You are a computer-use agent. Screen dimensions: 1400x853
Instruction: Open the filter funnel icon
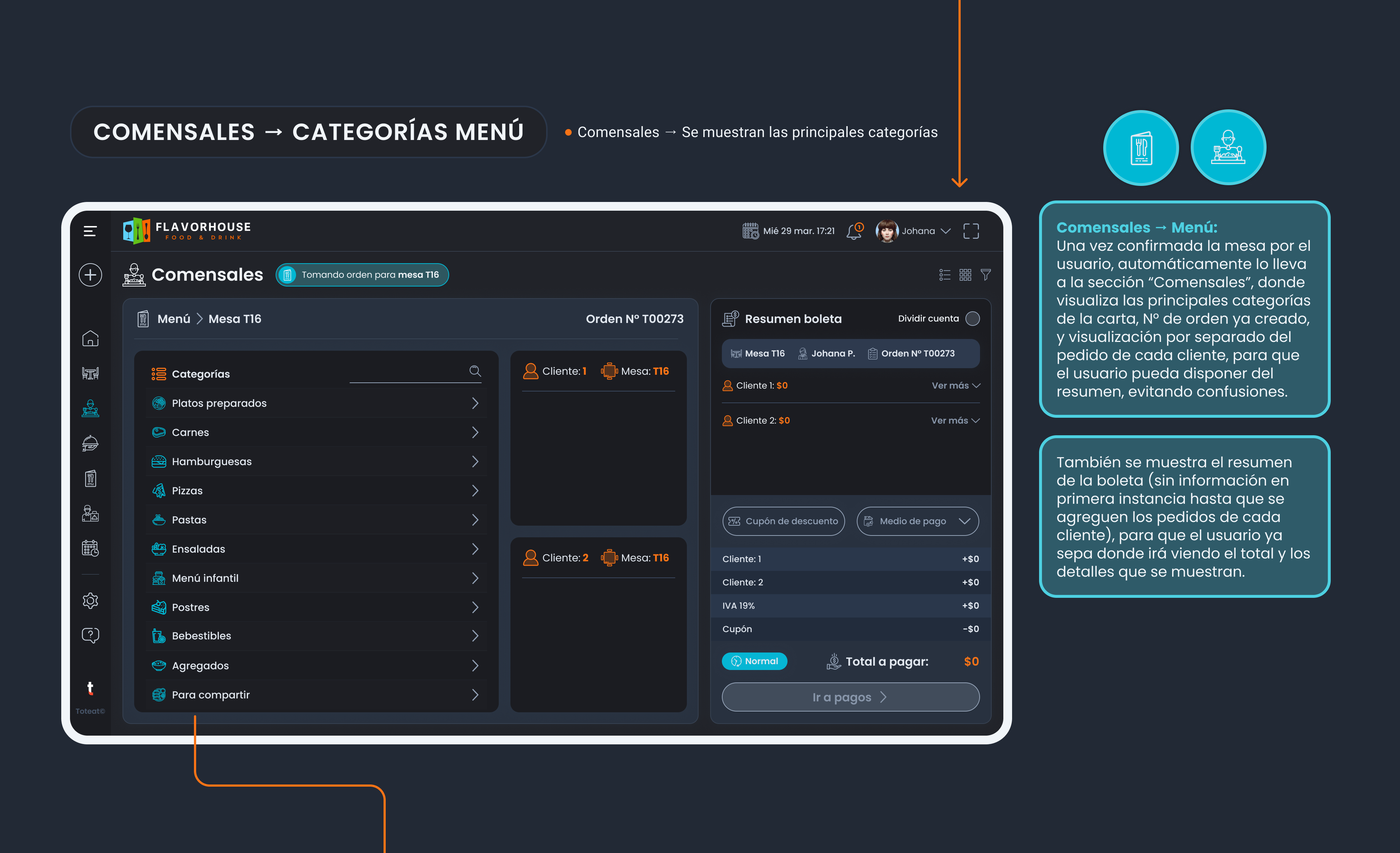pos(986,275)
